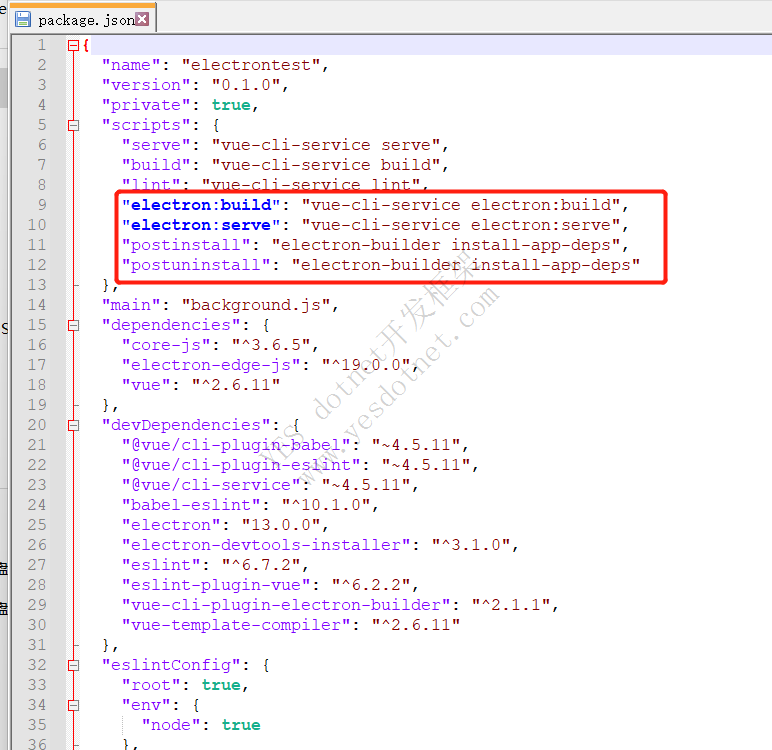The image size is (772, 750).
Task: Click the "babel-eslint" key
Action: point(191,505)
